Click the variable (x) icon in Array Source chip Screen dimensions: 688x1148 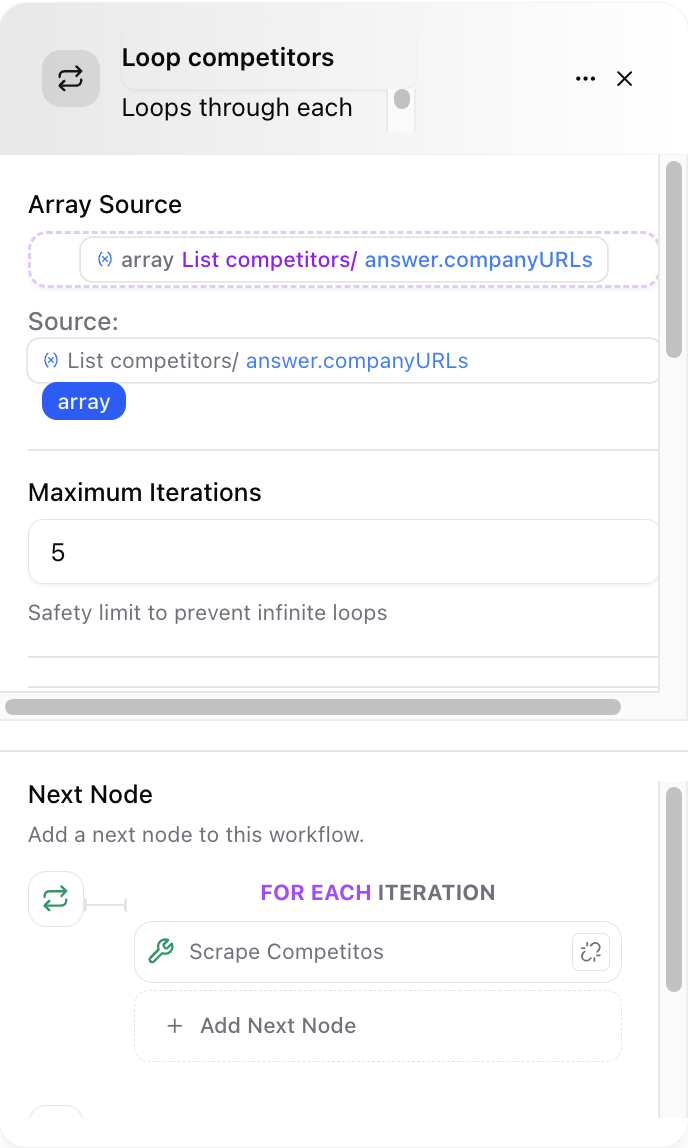103,259
